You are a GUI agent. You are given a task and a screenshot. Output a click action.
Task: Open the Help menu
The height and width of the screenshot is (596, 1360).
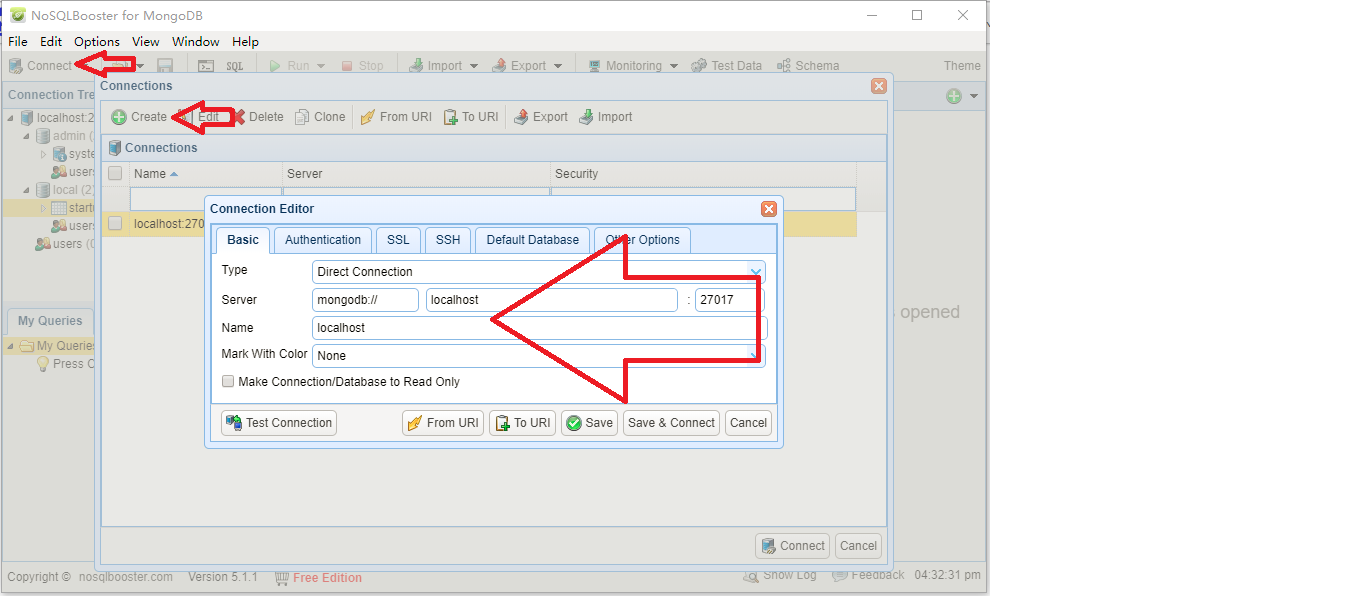[x=245, y=41]
